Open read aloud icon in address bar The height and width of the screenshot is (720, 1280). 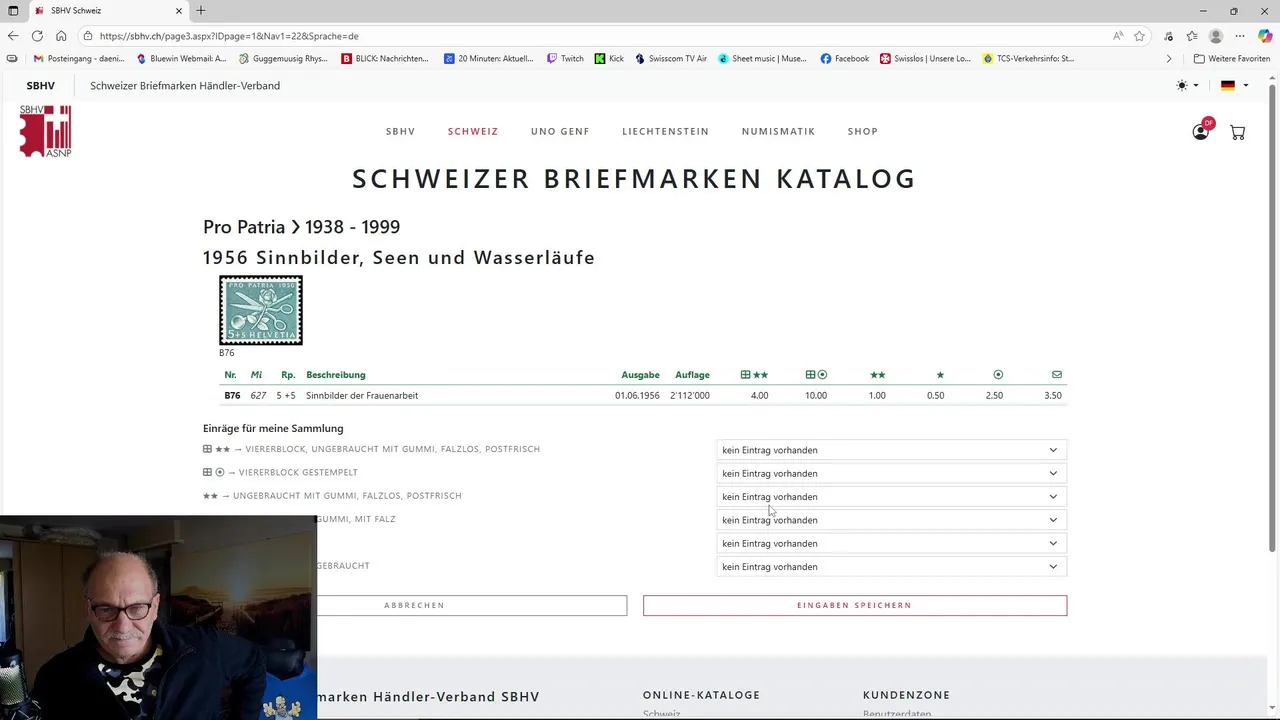pyautogui.click(x=1118, y=36)
